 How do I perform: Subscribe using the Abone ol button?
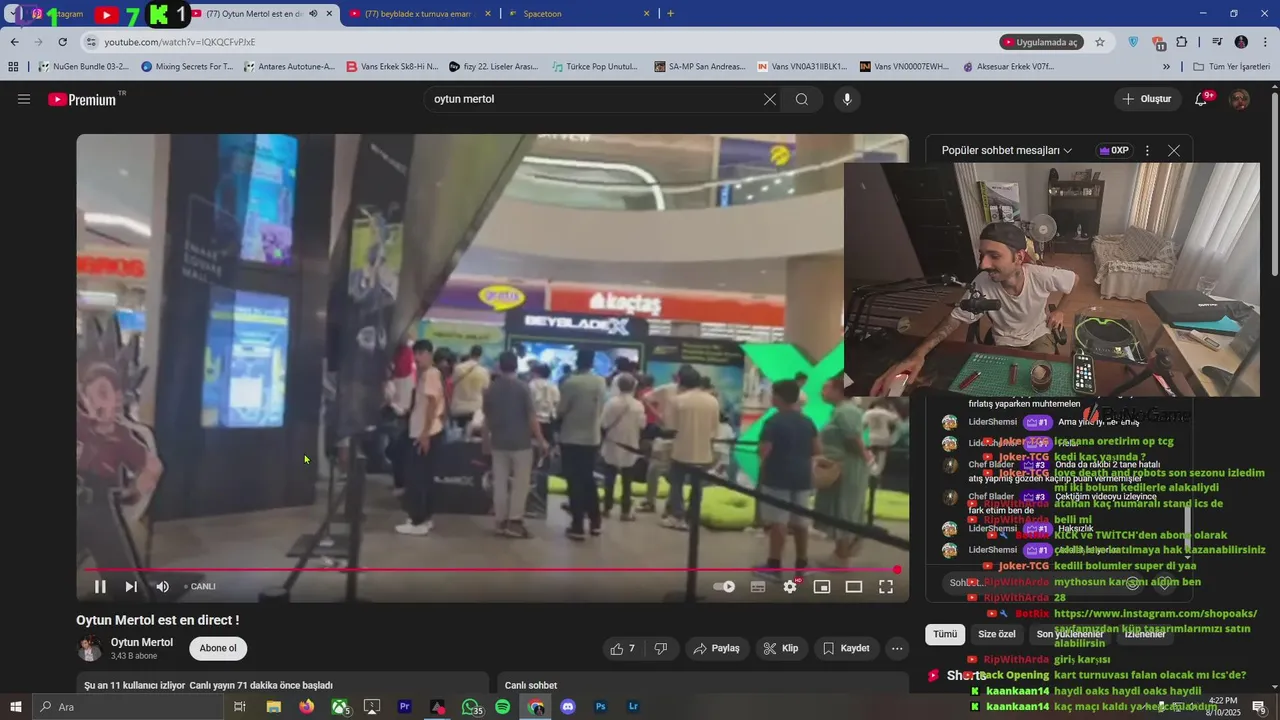coord(218,648)
